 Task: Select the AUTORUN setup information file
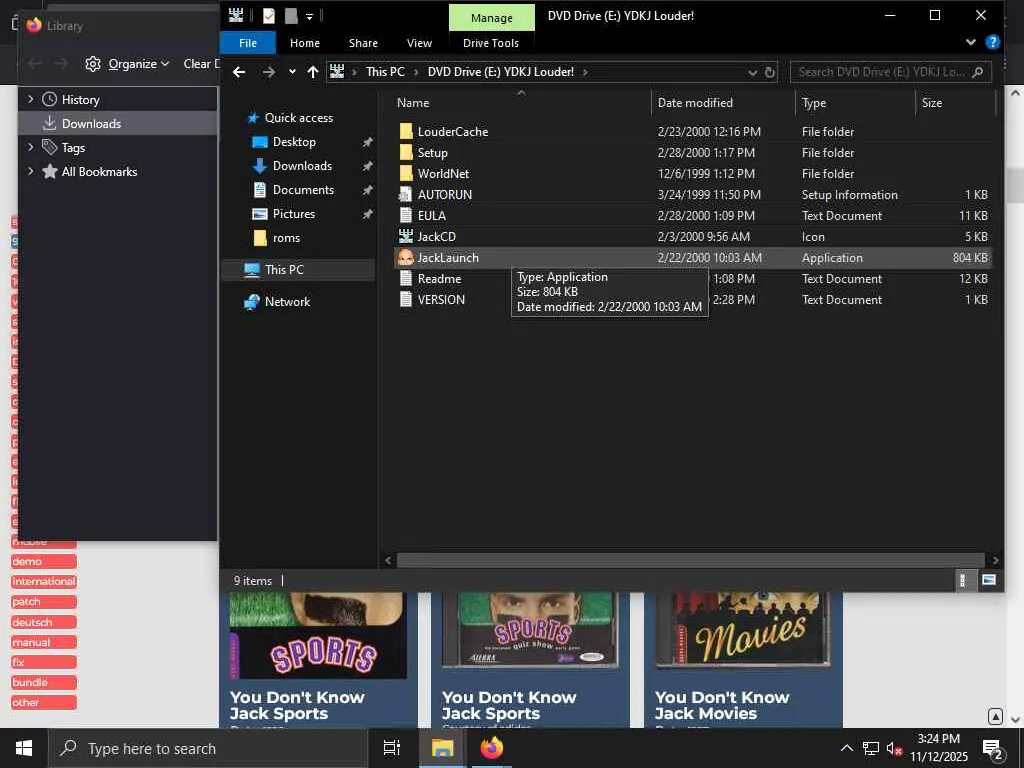tap(445, 195)
